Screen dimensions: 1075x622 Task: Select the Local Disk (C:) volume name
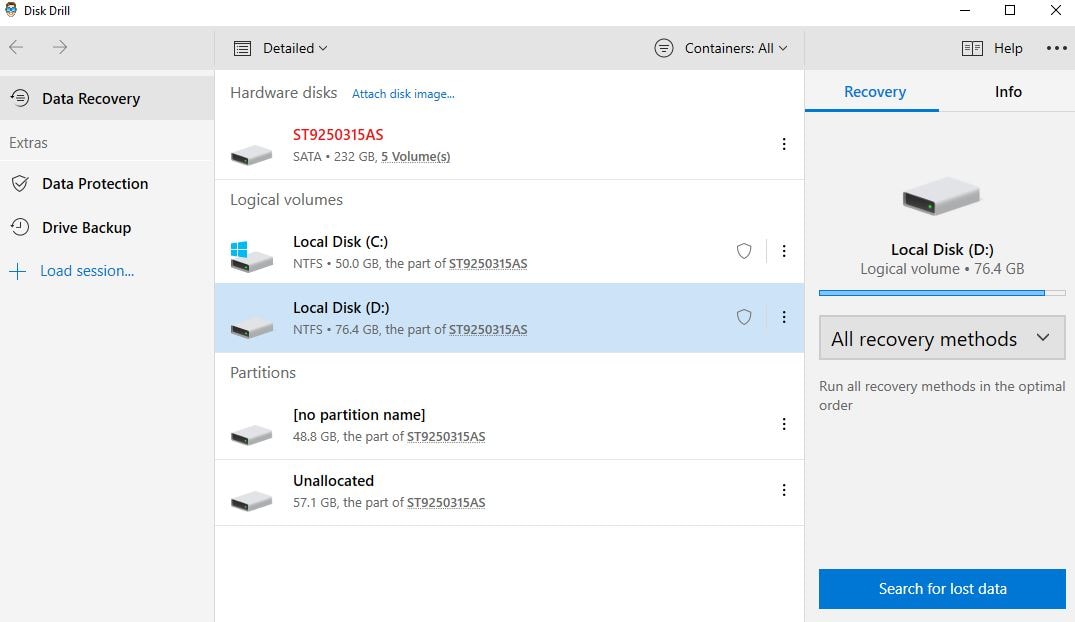tap(341, 241)
